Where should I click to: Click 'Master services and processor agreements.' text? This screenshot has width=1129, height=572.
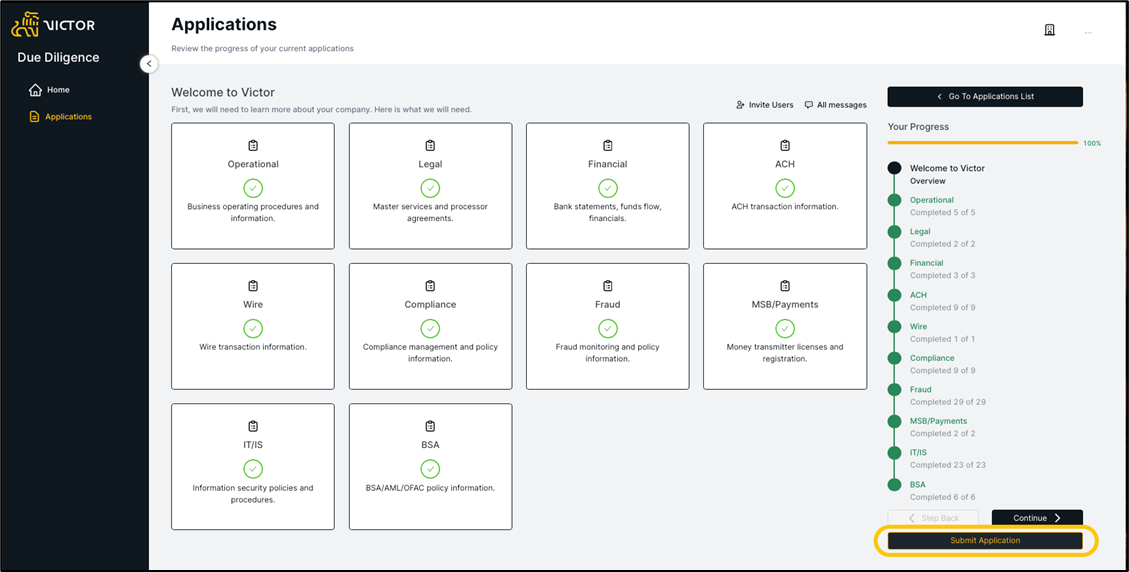pyautogui.click(x=430, y=213)
